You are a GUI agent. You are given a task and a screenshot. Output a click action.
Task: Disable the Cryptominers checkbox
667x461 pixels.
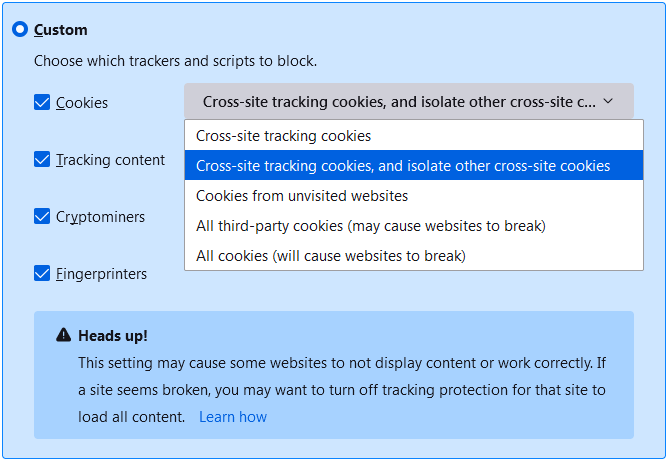click(42, 216)
